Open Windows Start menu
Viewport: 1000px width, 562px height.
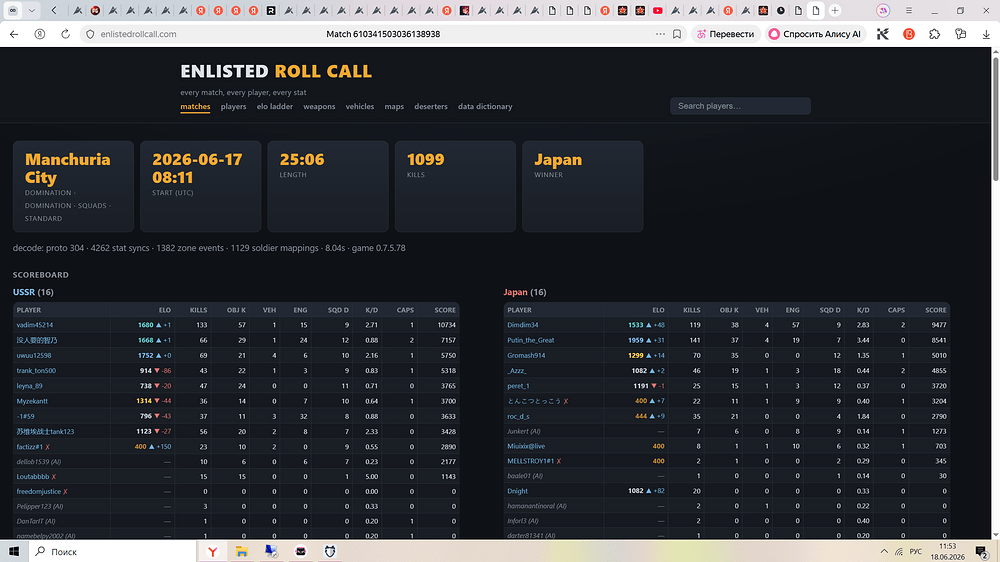coord(13,551)
